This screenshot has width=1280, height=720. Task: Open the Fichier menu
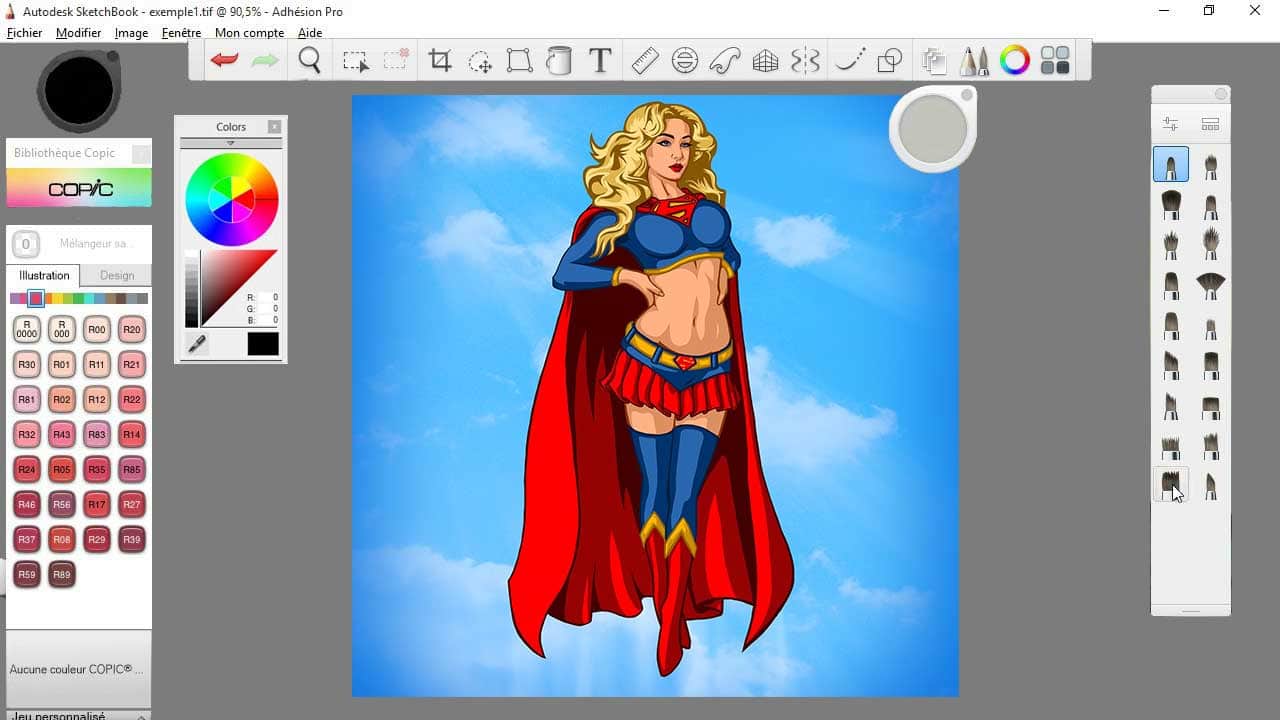25,33
